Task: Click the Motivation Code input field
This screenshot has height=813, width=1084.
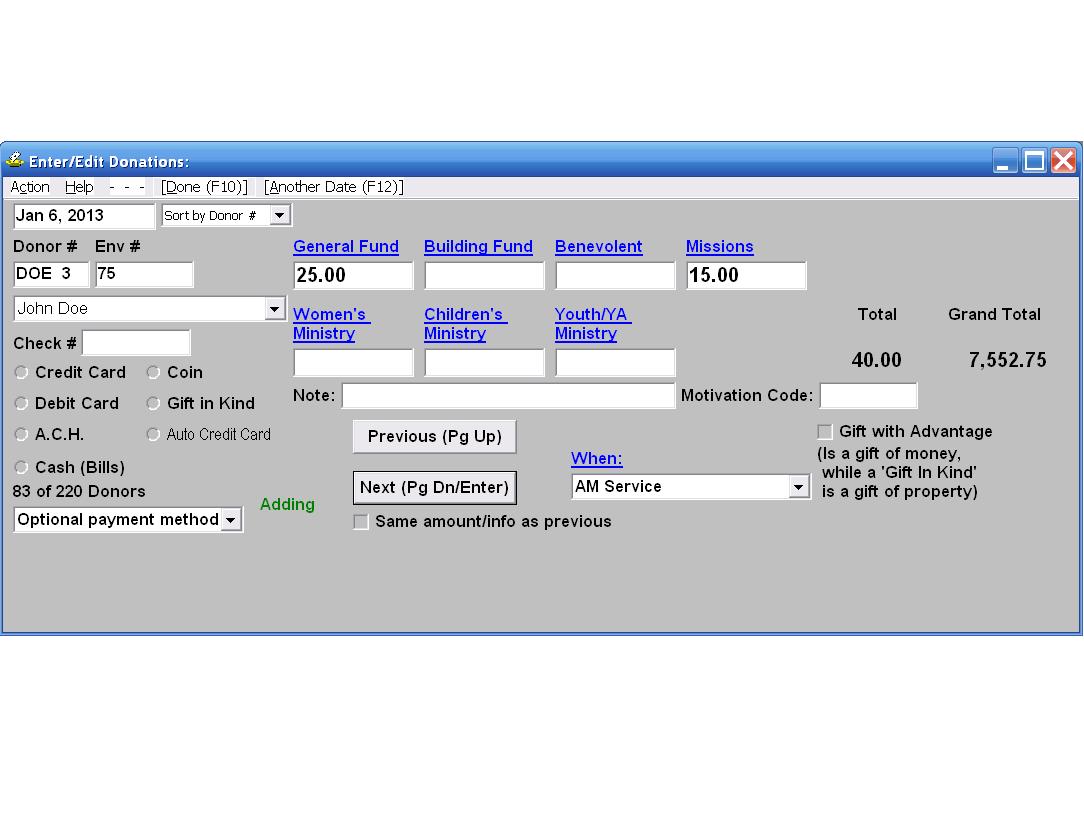Action: click(868, 395)
